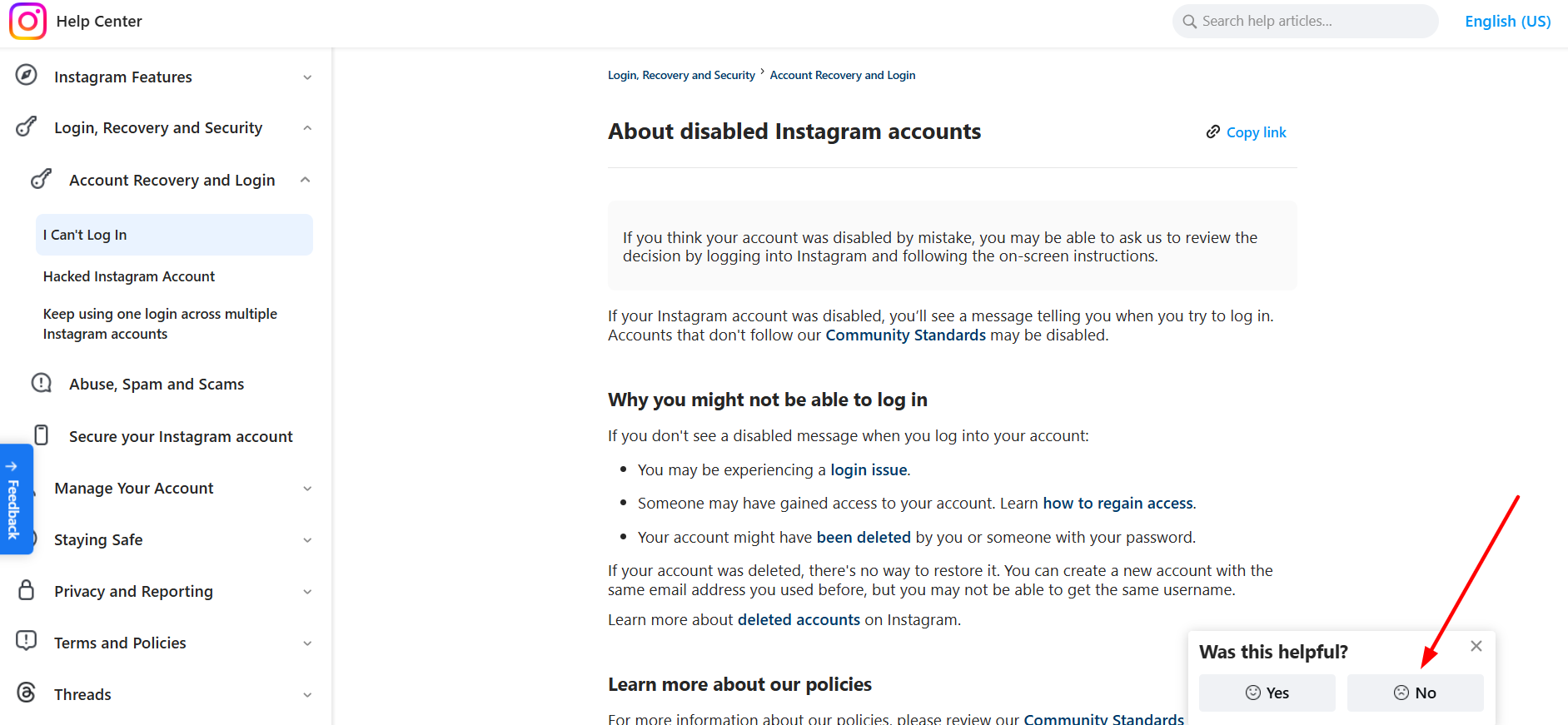Open the deleted accounts link
This screenshot has width=1568, height=725.
[x=799, y=619]
